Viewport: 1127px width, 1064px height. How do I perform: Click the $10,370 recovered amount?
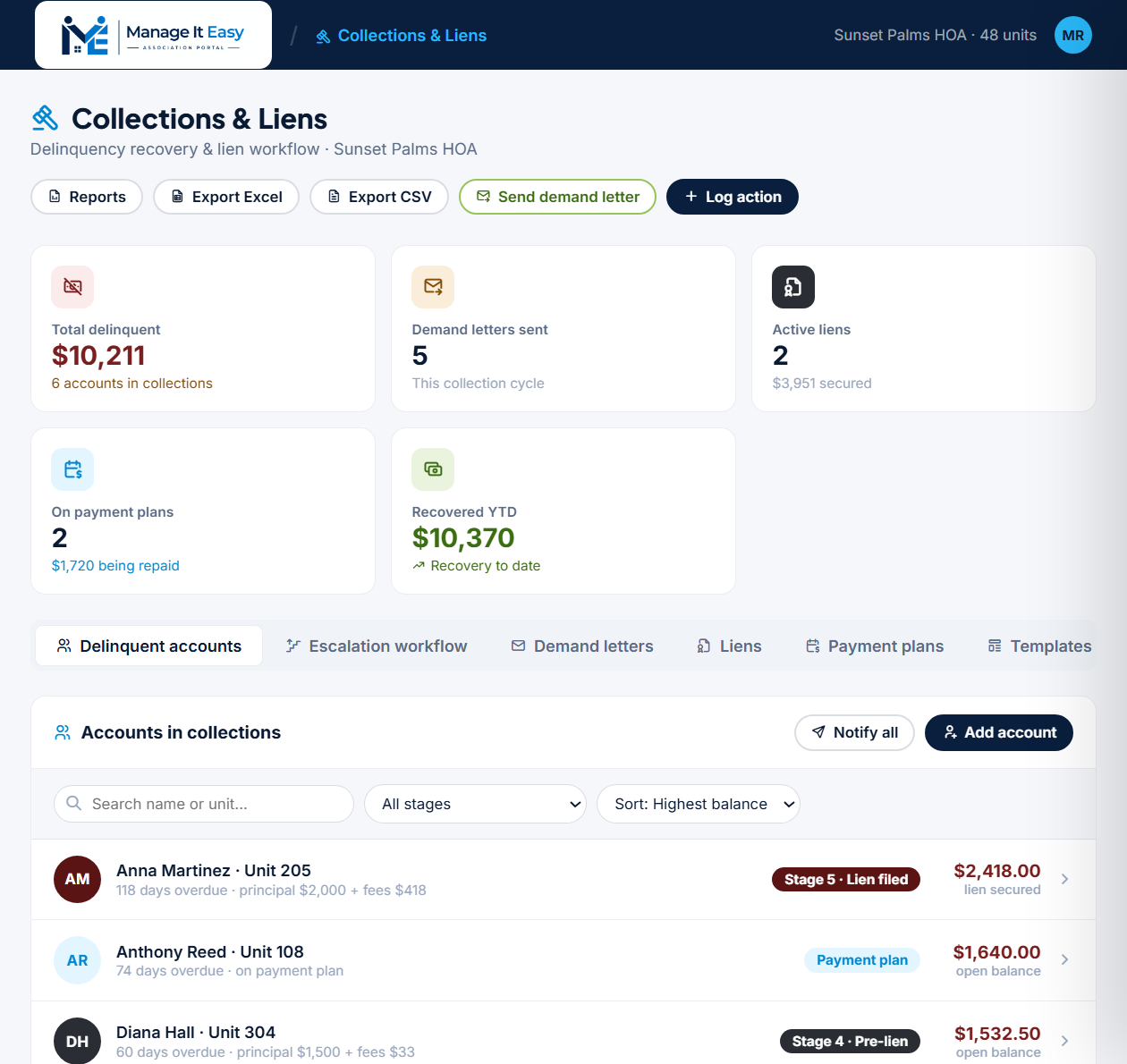pyautogui.click(x=463, y=538)
